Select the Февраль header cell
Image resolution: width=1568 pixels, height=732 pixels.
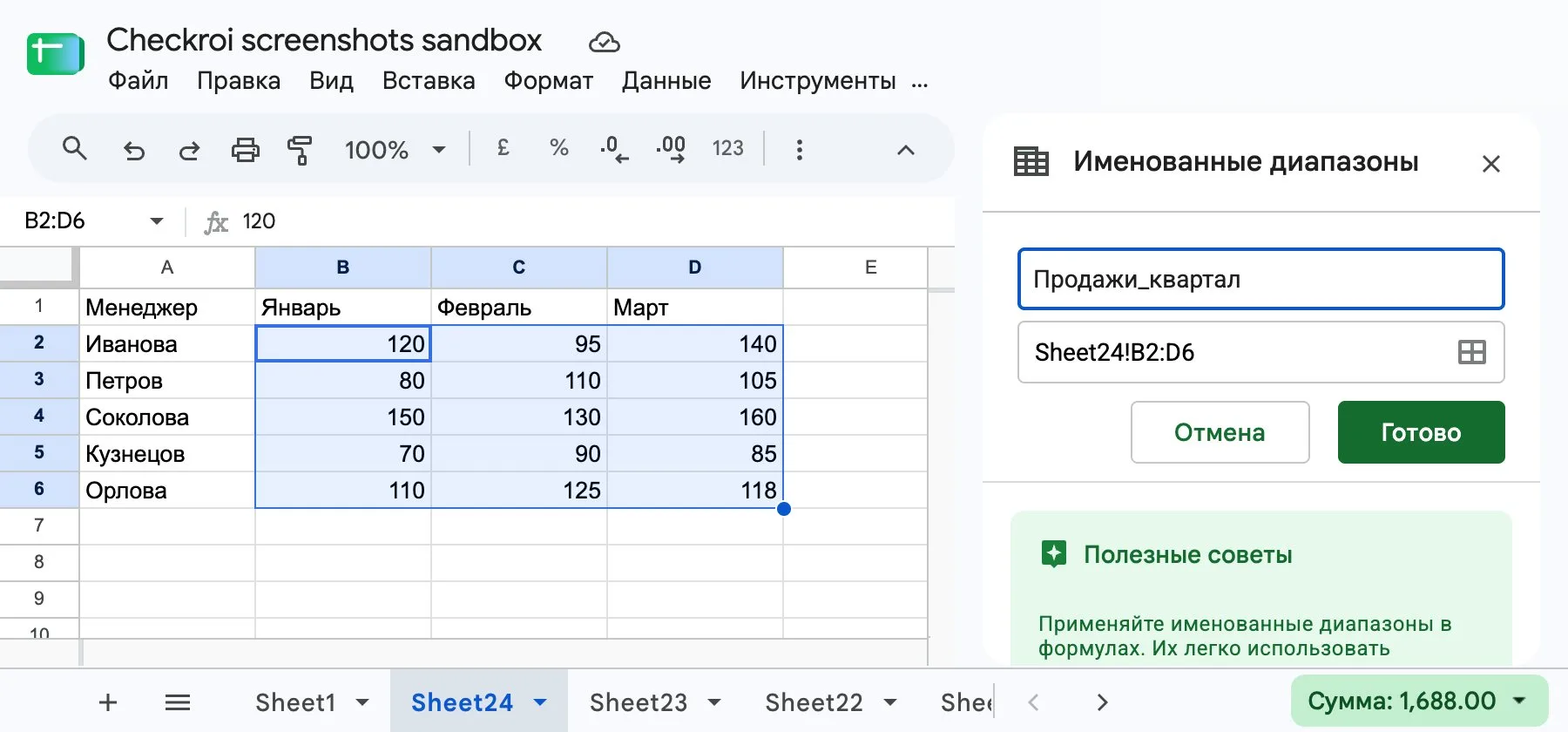(x=519, y=308)
